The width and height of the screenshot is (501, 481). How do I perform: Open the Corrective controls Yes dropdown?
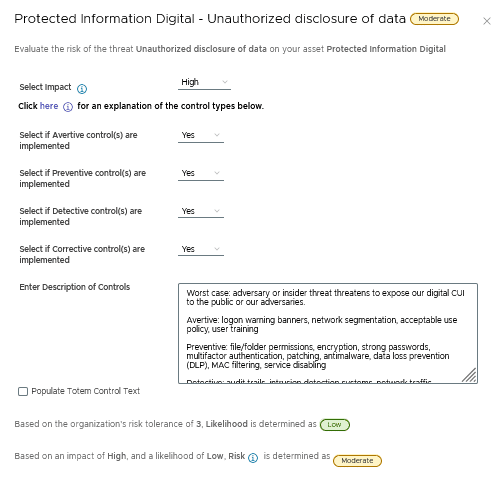[x=201, y=249]
